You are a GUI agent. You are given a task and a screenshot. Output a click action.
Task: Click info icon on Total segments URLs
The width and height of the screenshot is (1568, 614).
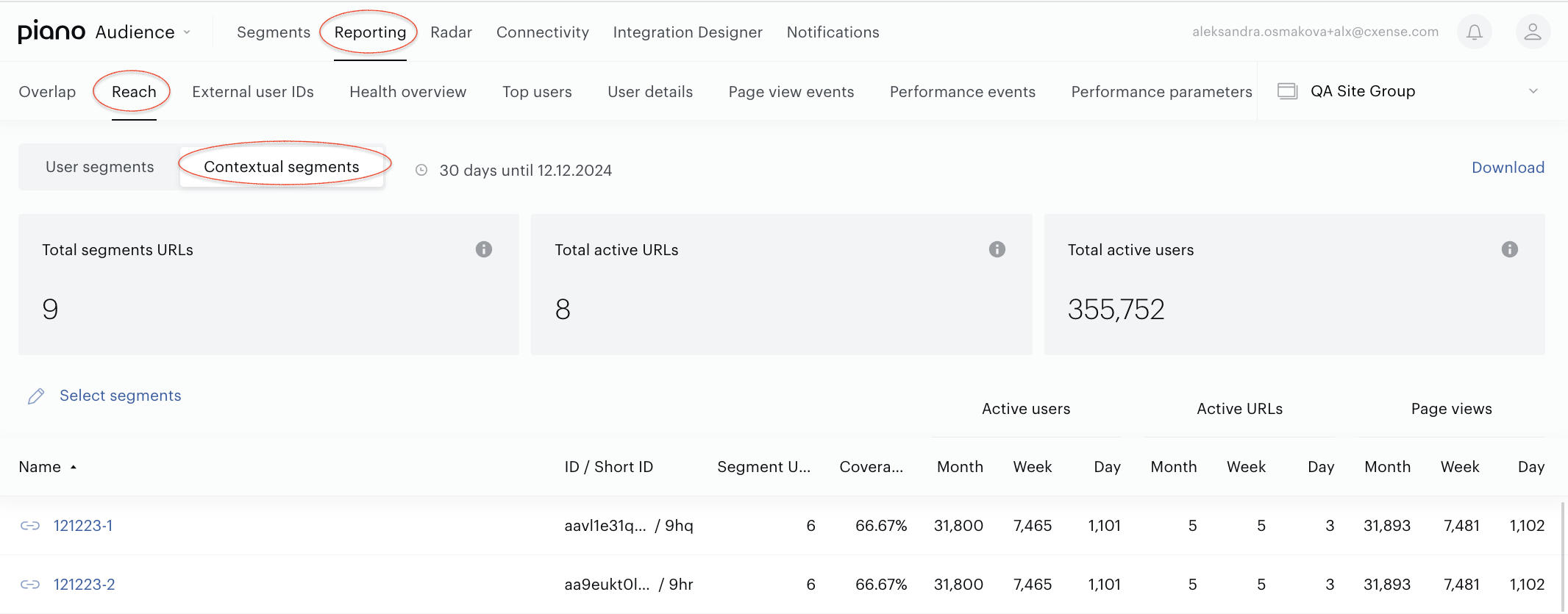click(483, 249)
